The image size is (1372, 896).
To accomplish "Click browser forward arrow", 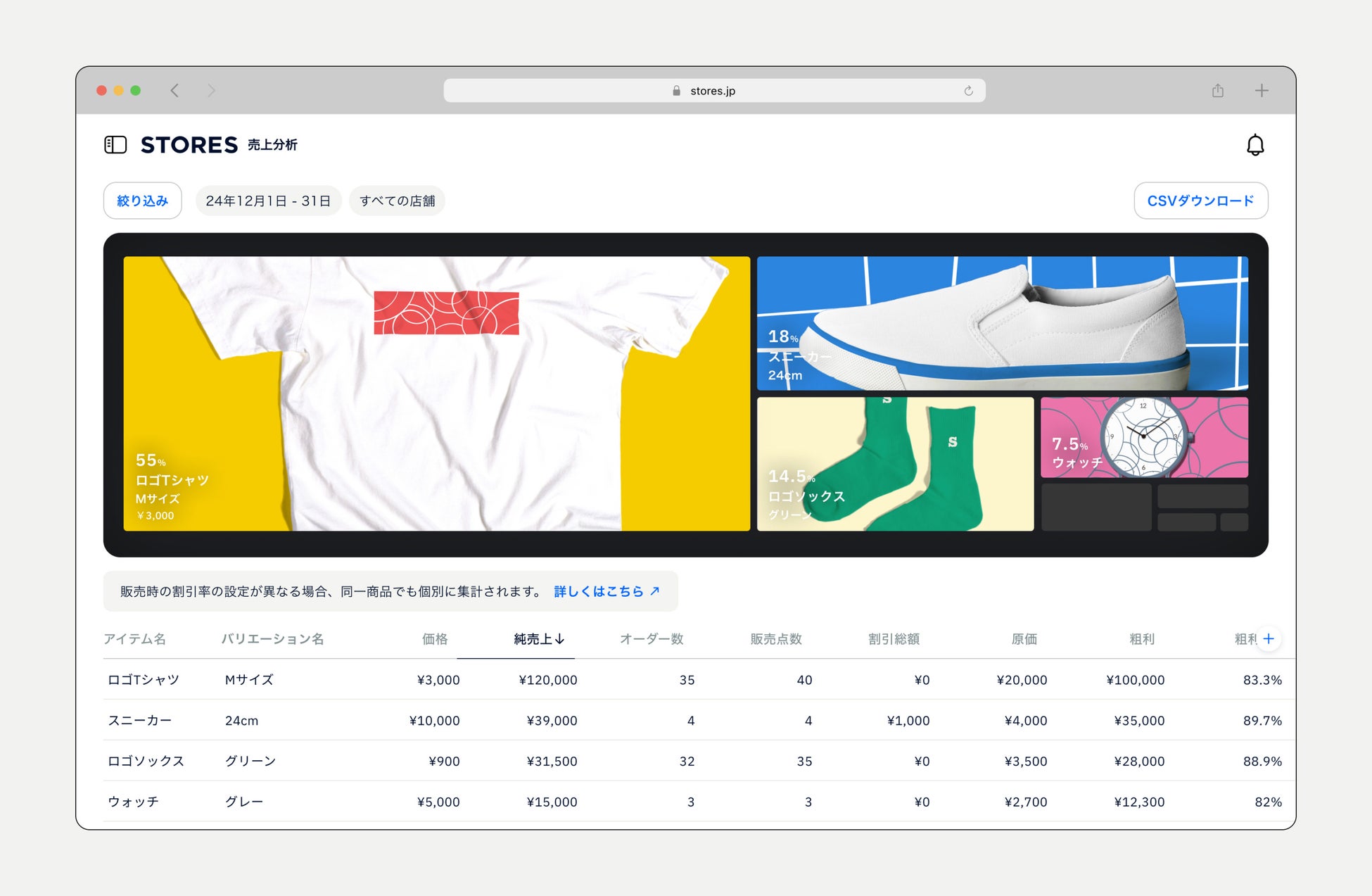I will 211,90.
